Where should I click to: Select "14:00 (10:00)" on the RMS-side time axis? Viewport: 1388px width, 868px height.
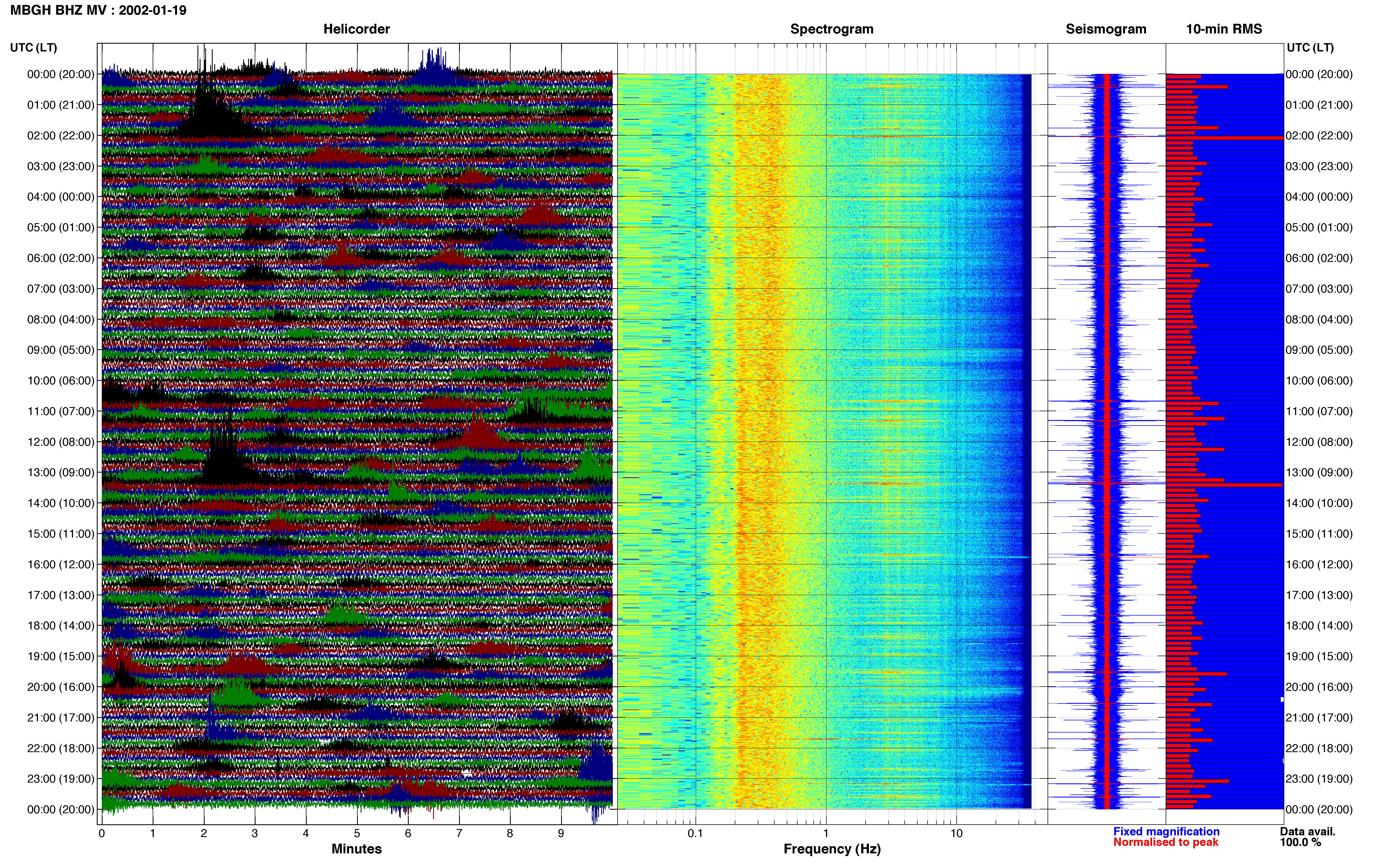[x=1319, y=503]
